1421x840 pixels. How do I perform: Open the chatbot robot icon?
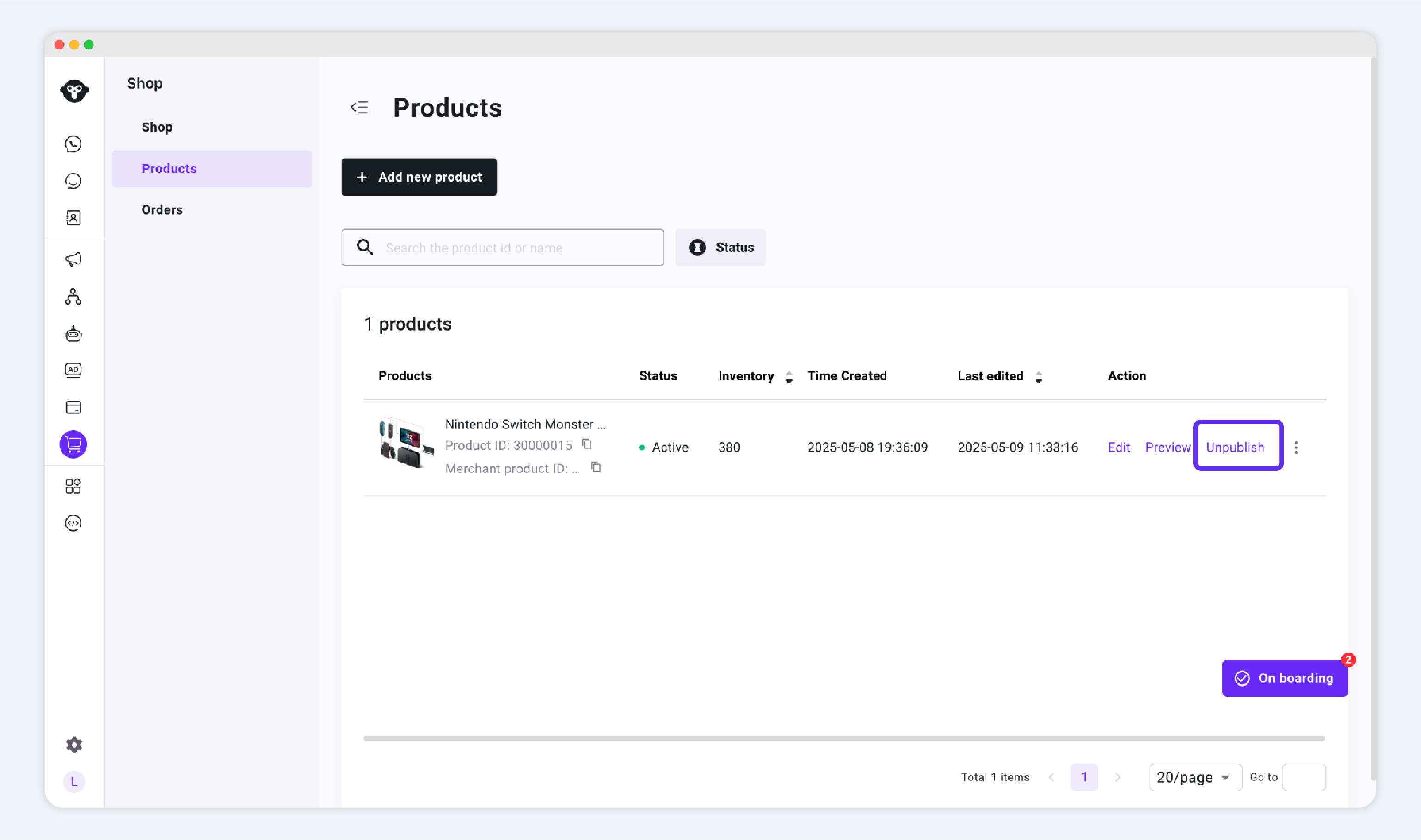(x=73, y=334)
